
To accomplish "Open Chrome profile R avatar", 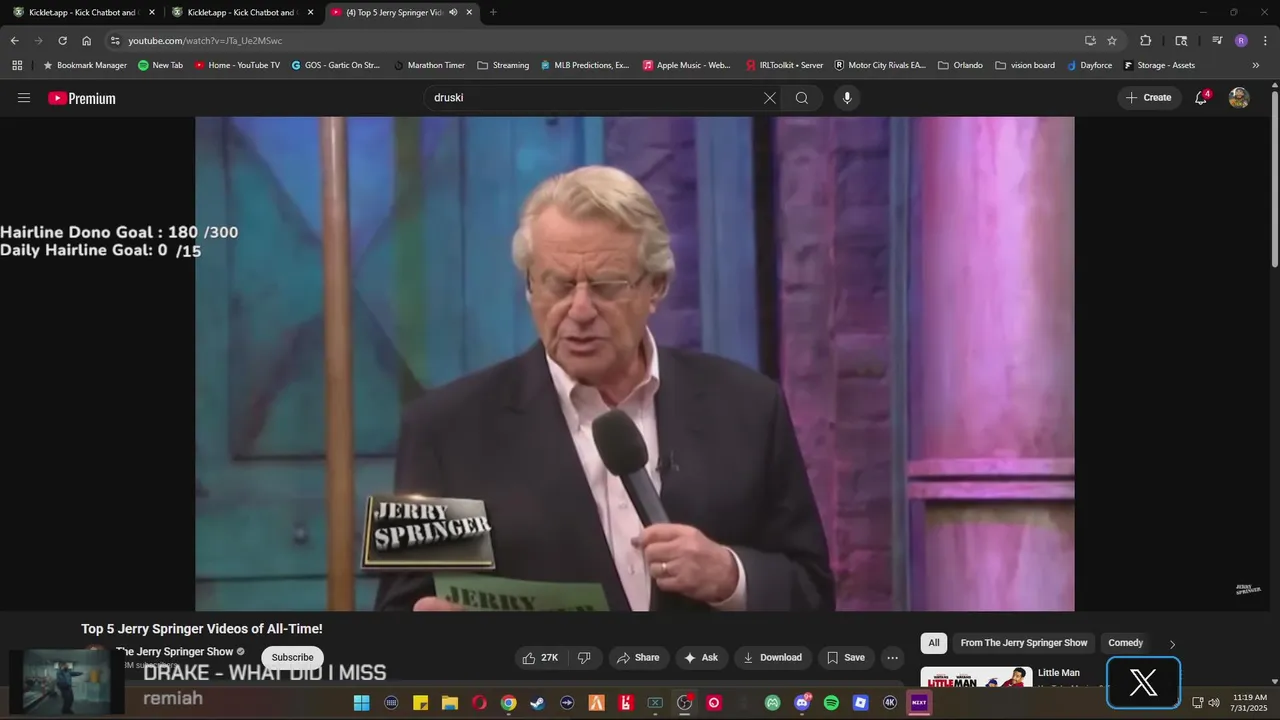I will pos(1241,41).
